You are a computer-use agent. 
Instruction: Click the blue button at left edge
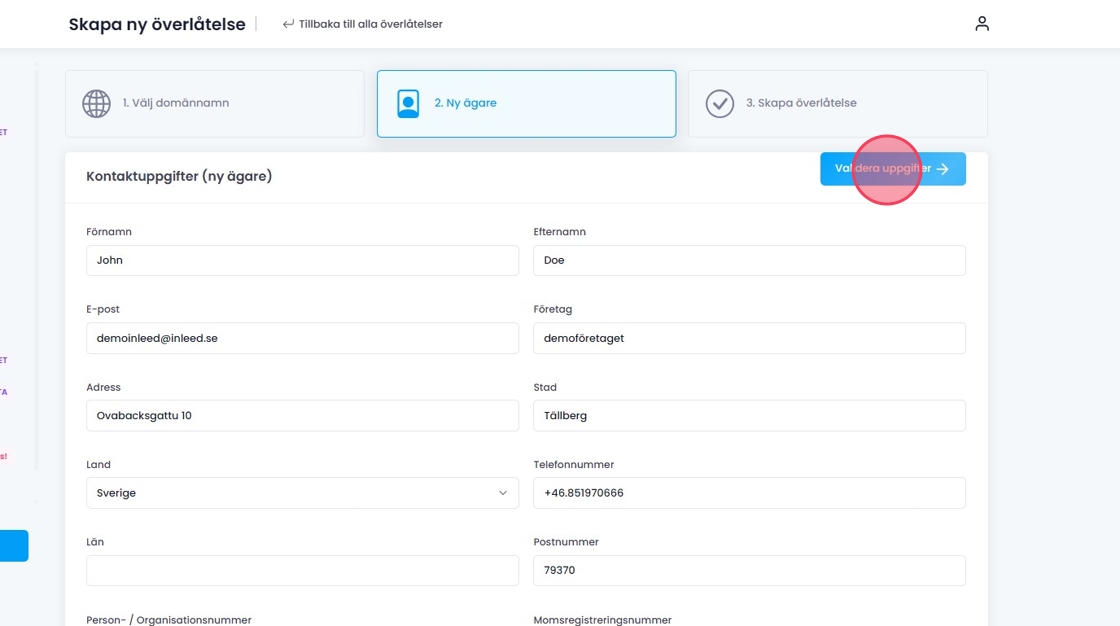point(14,546)
